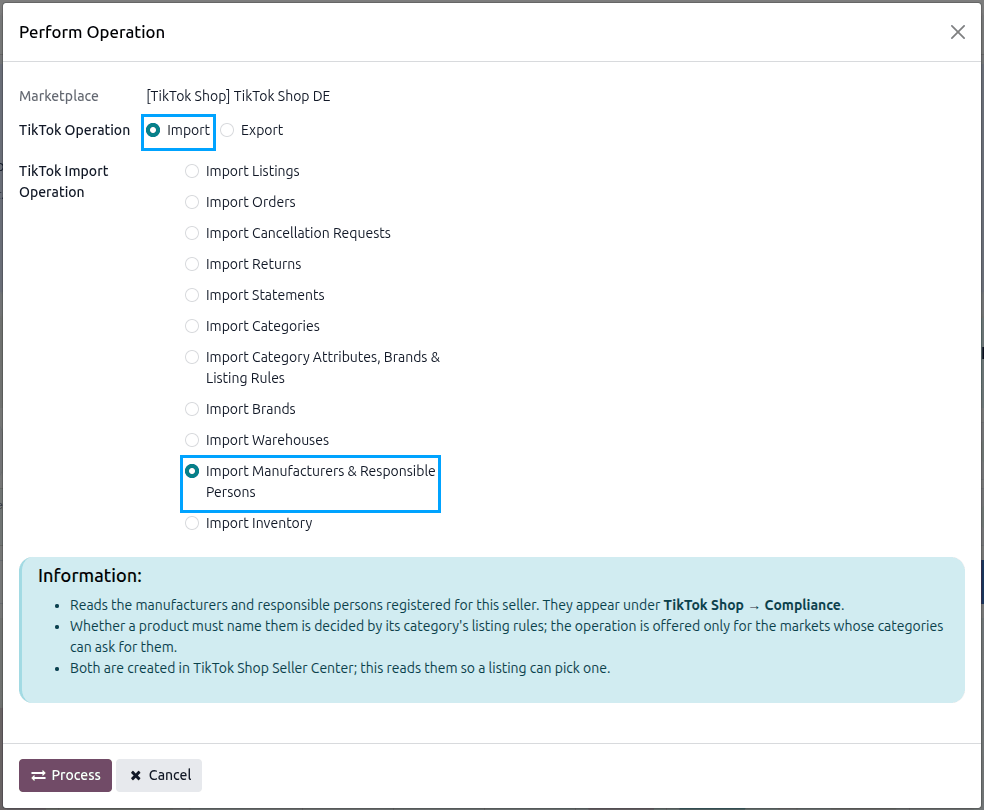Choose Import Manufacturers & Responsible Persons

tap(192, 471)
